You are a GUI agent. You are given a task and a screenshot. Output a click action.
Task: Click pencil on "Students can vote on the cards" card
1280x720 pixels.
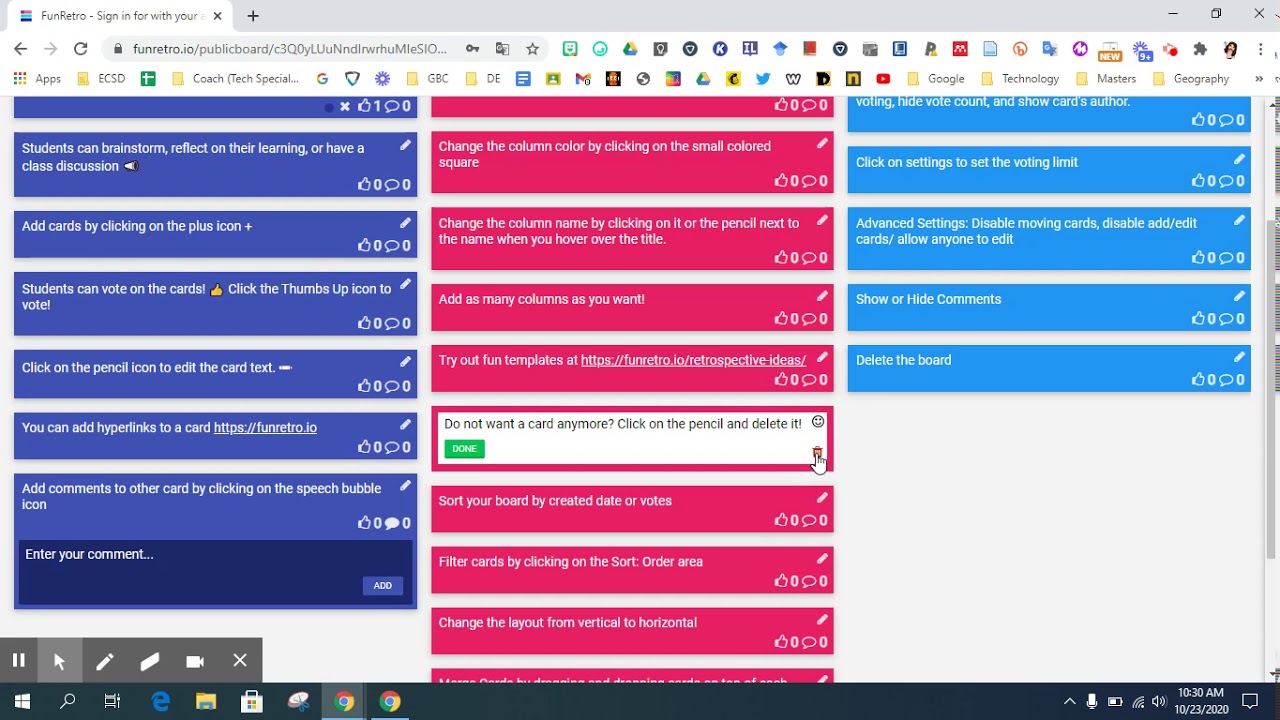coord(405,285)
